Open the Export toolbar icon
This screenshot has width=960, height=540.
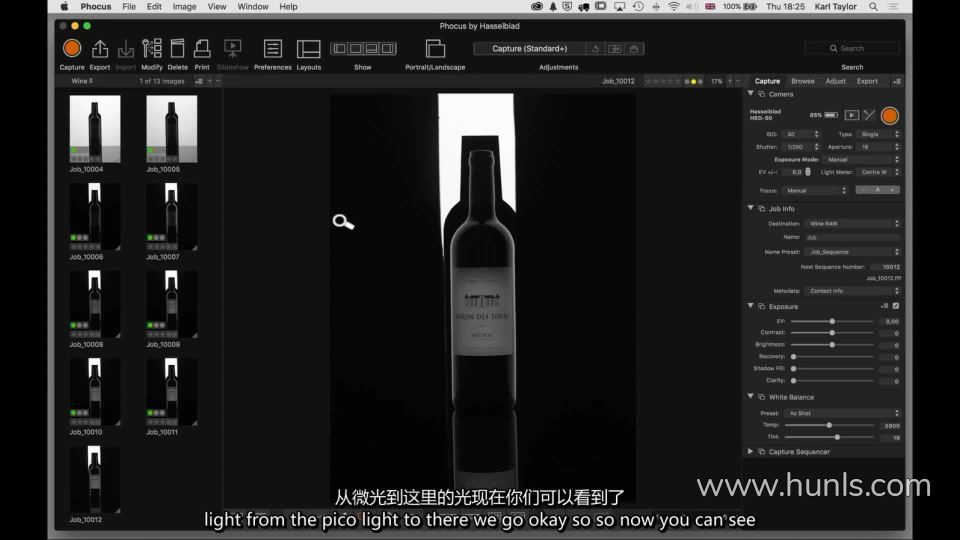point(100,48)
